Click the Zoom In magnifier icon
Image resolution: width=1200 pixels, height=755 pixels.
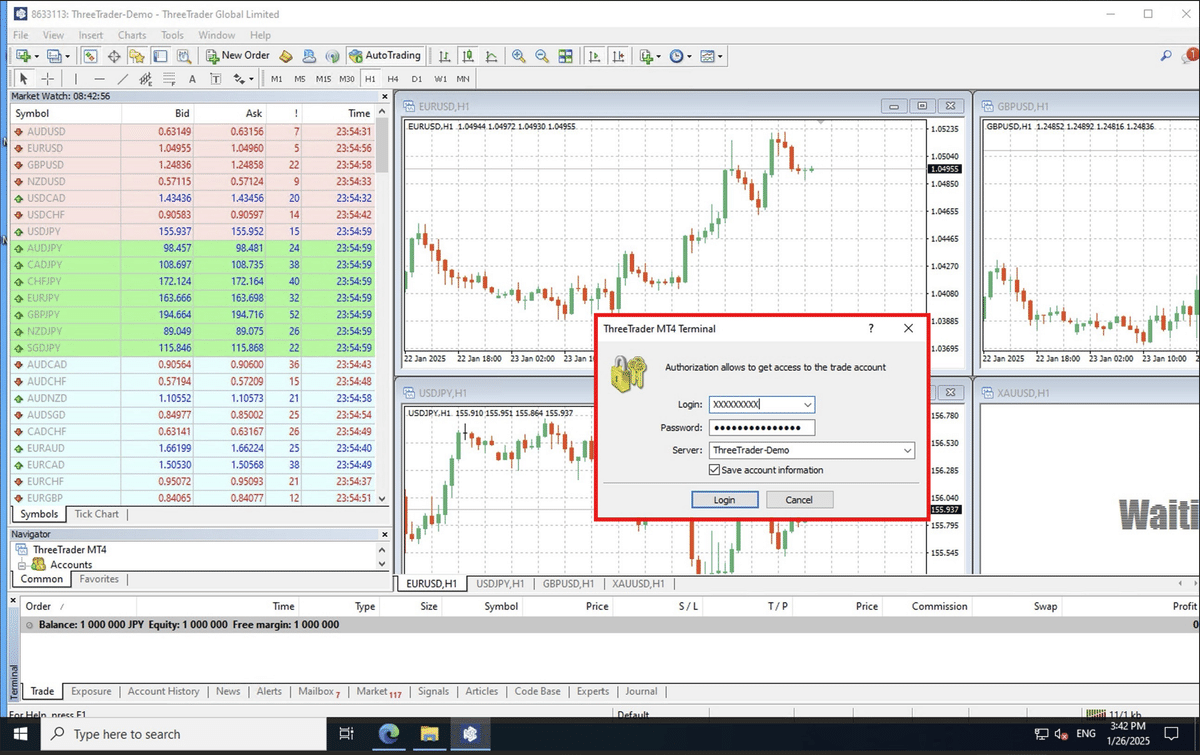(518, 56)
